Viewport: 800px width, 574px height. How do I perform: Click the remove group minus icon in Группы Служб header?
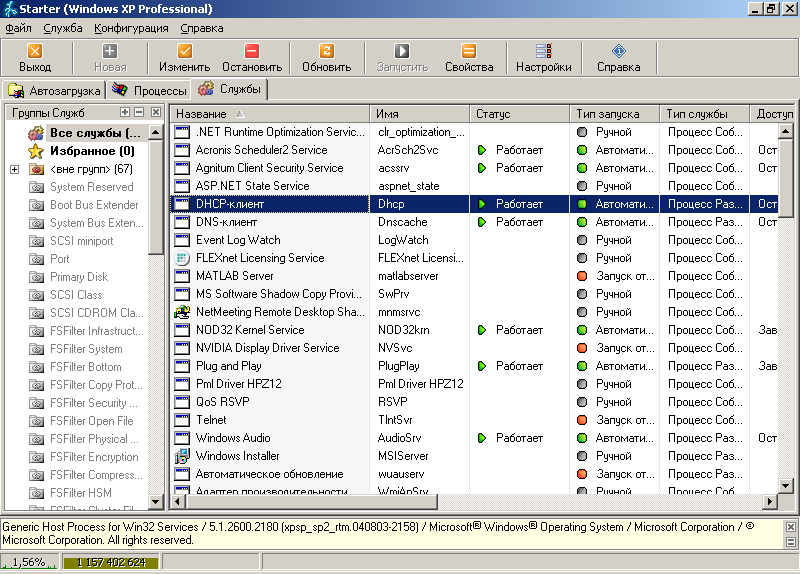(139, 112)
